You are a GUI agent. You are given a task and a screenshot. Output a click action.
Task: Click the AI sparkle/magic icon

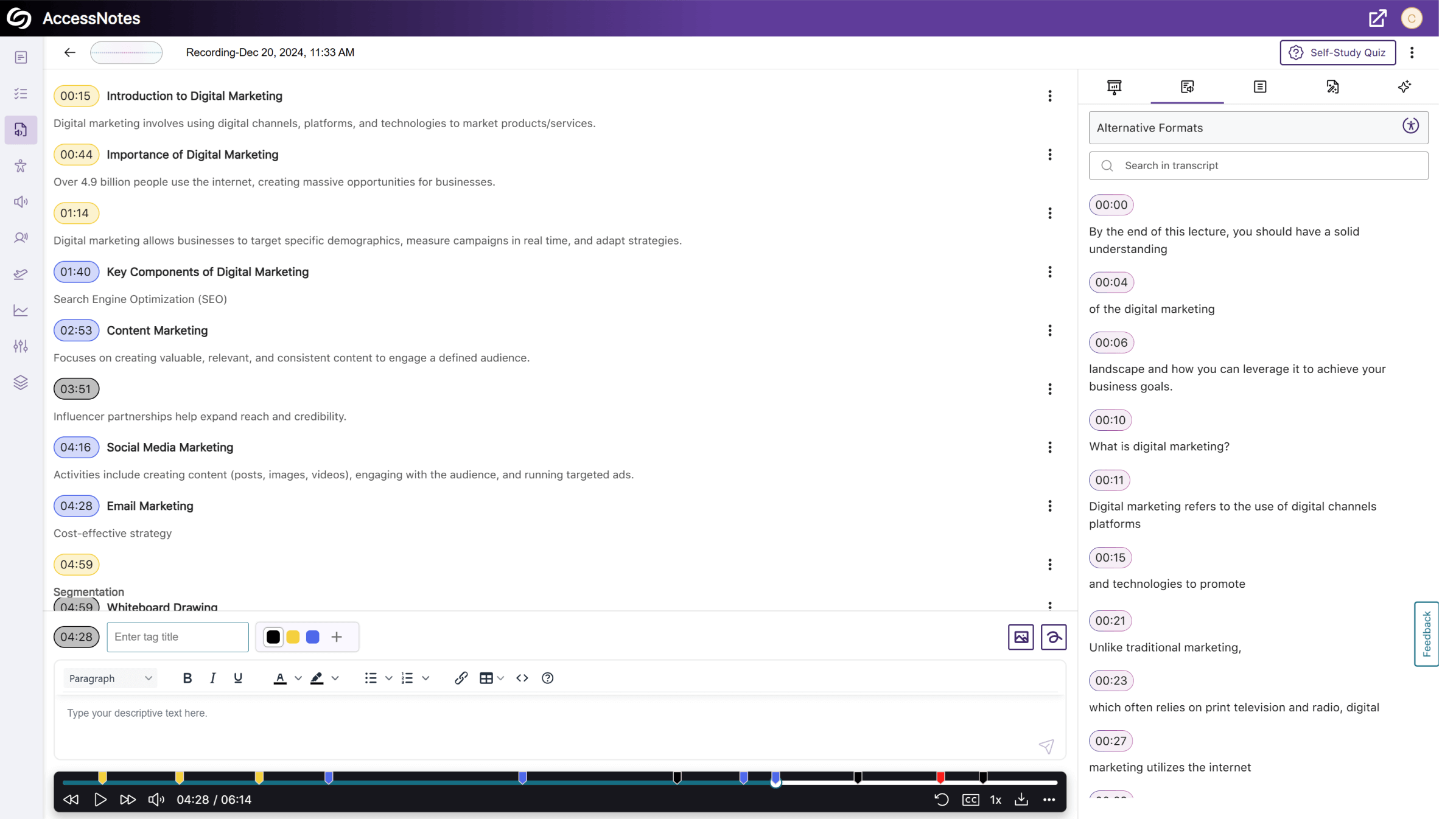click(1404, 87)
